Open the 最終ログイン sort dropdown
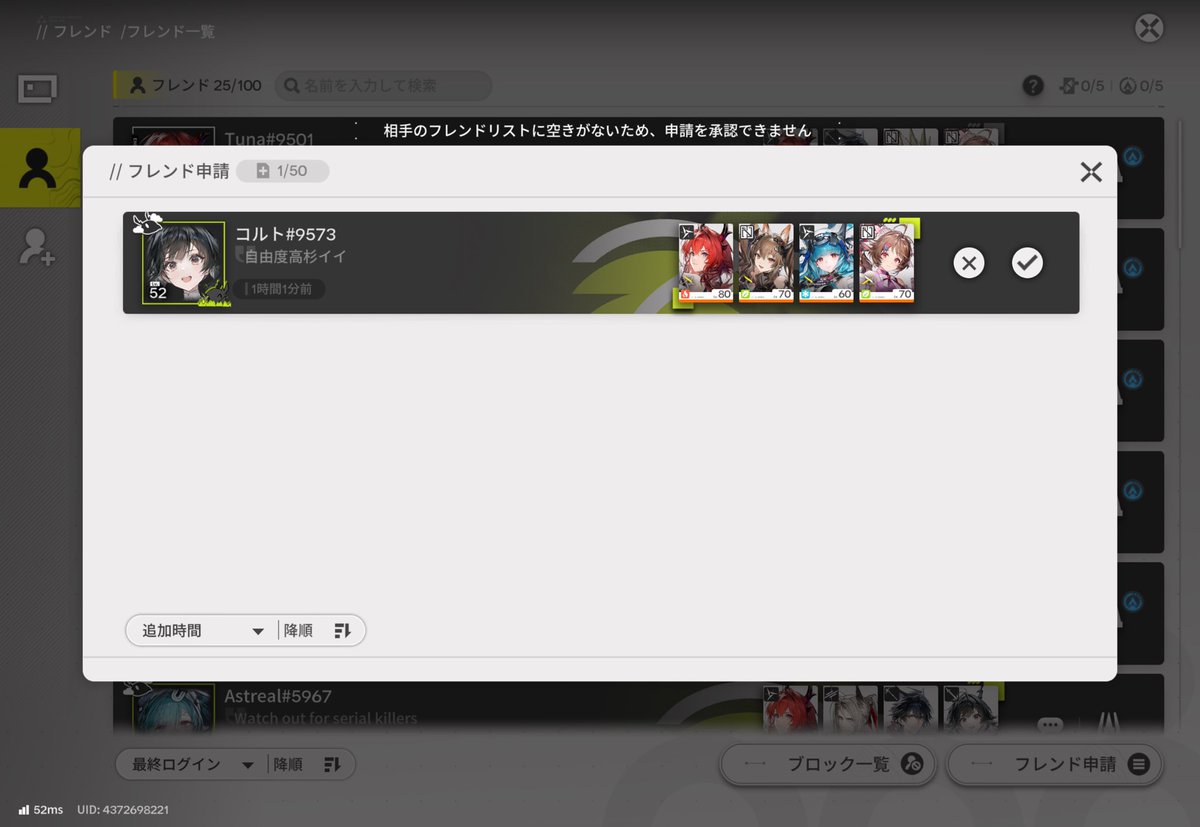Image resolution: width=1200 pixels, height=827 pixels. coord(191,764)
